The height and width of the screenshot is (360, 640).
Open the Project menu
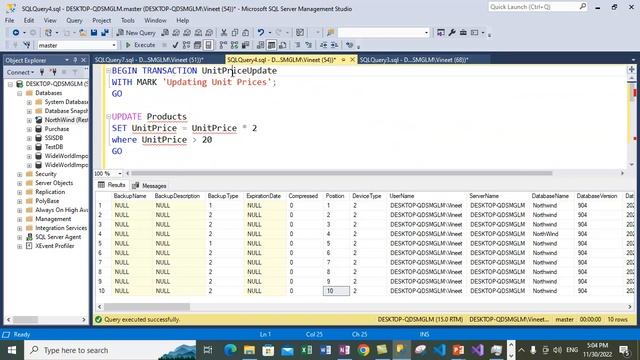(x=101, y=20)
